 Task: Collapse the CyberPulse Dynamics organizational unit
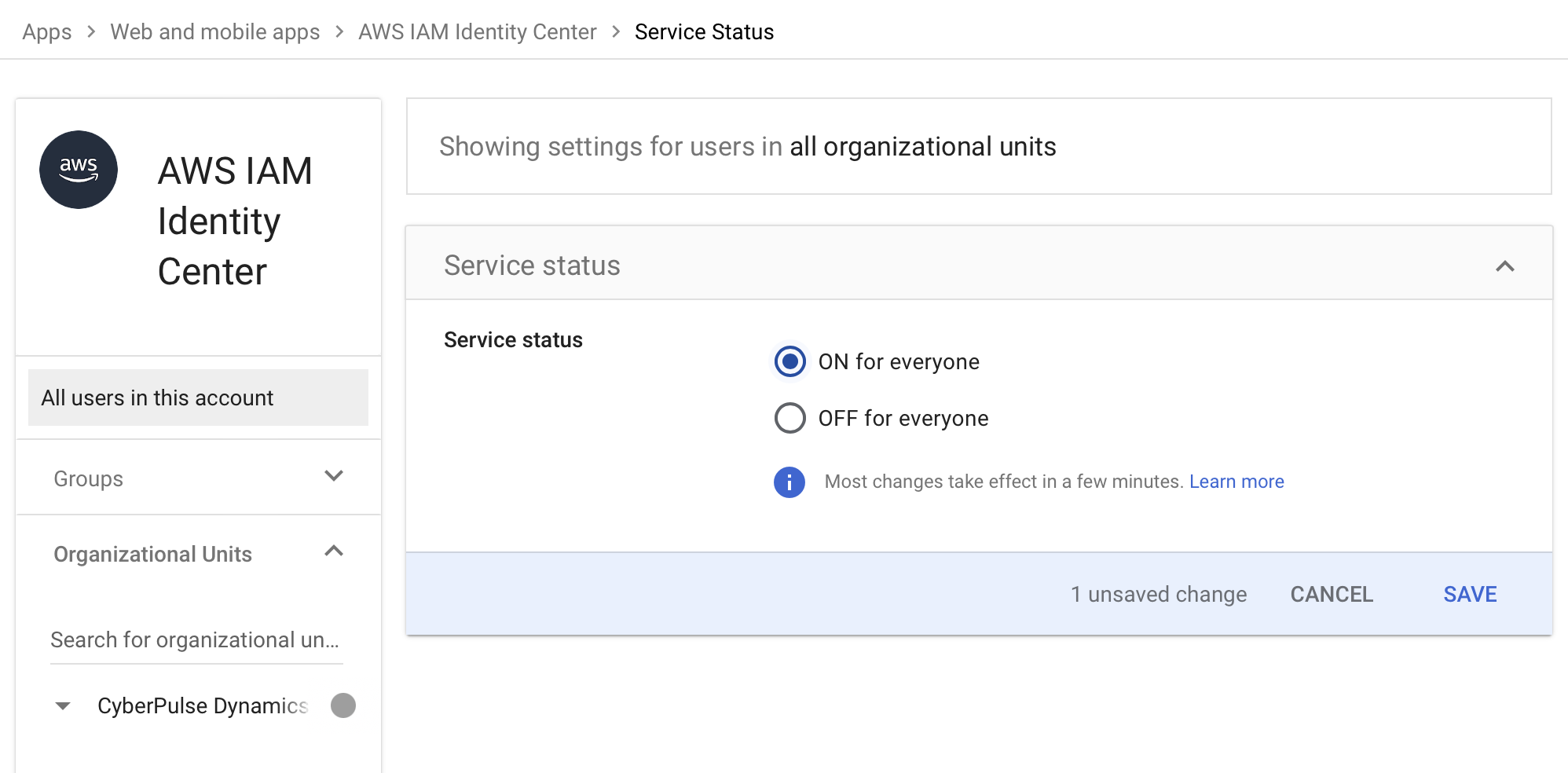pos(64,705)
